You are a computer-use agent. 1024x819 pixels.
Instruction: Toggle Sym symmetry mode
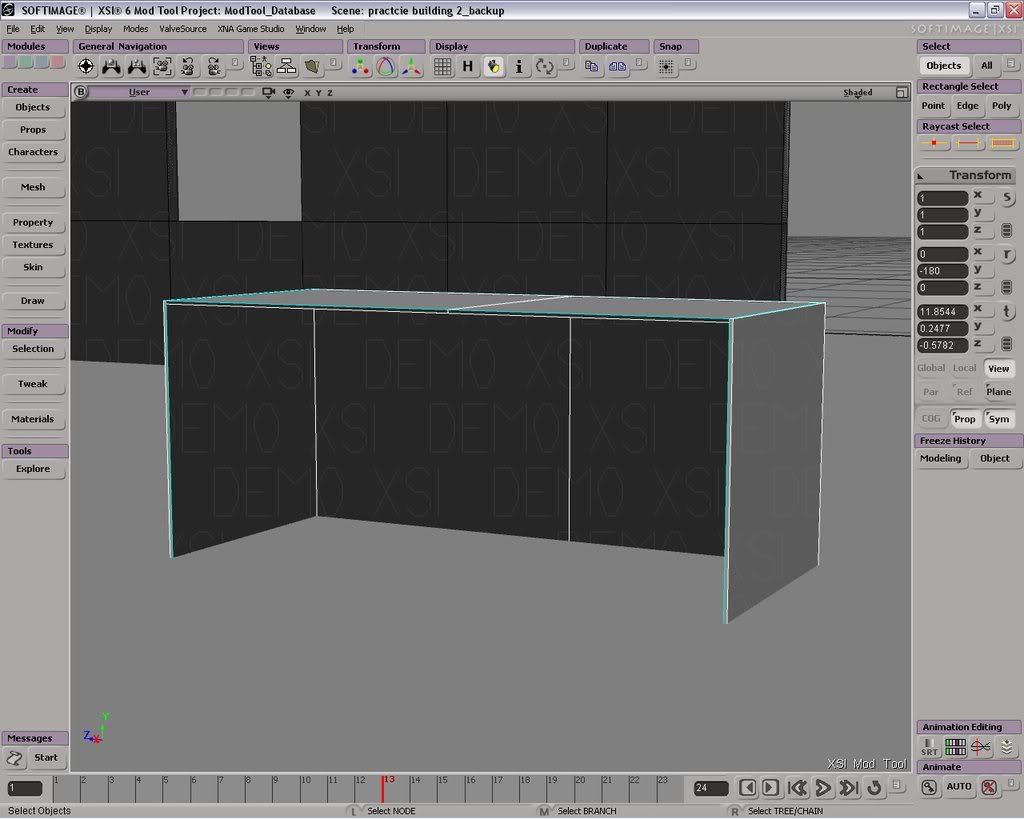point(998,419)
